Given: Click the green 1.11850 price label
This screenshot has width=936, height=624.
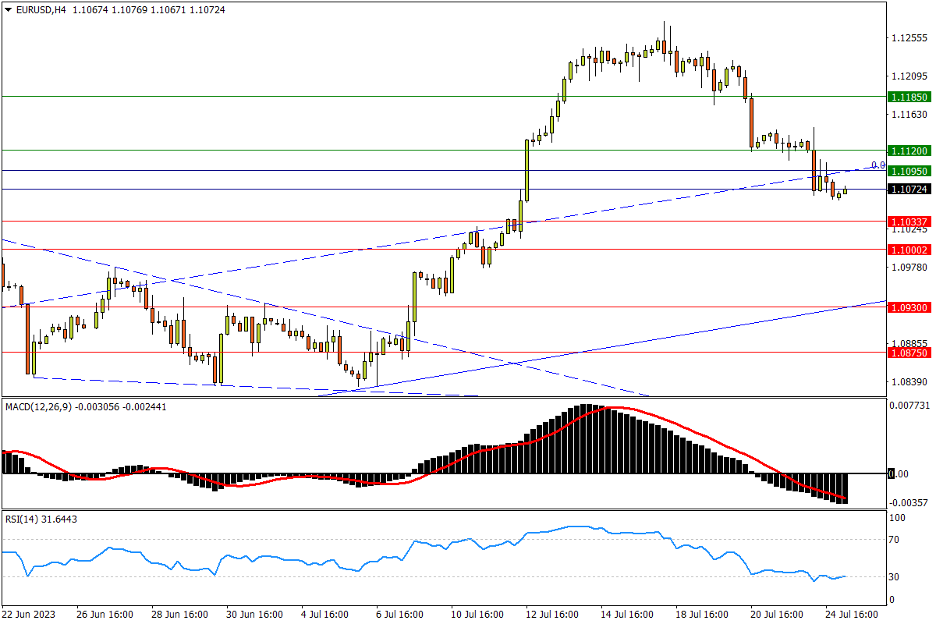Looking at the screenshot, I should tap(909, 97).
